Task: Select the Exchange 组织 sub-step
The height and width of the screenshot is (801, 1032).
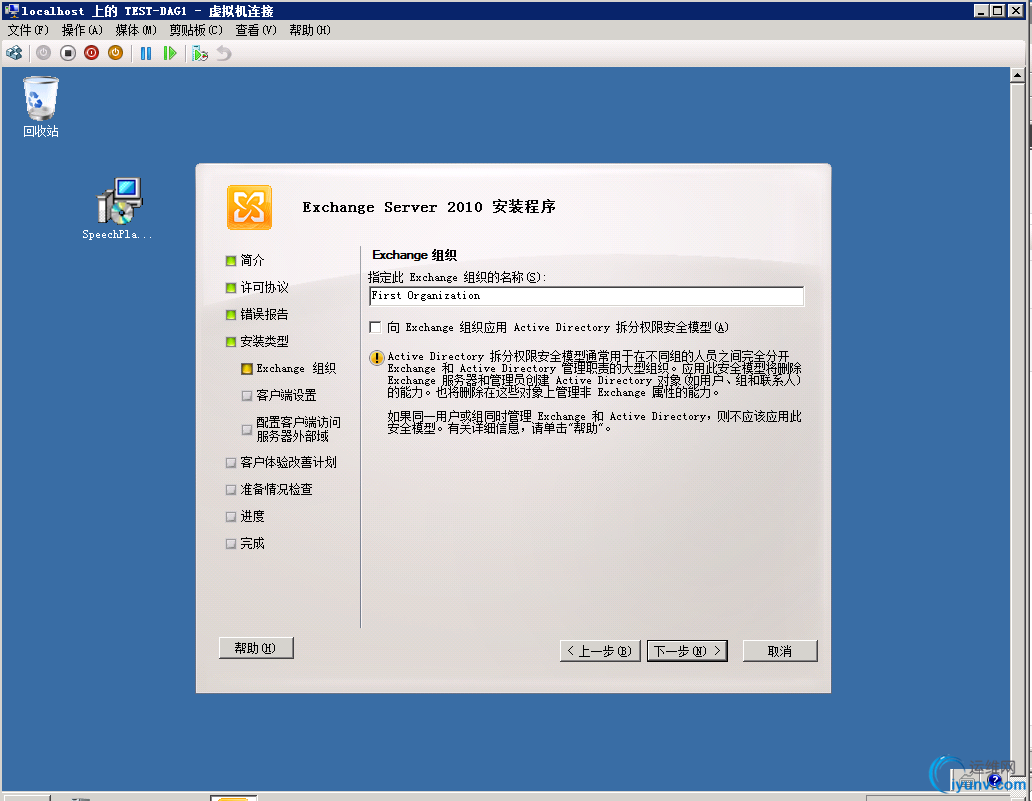Action: (289, 369)
